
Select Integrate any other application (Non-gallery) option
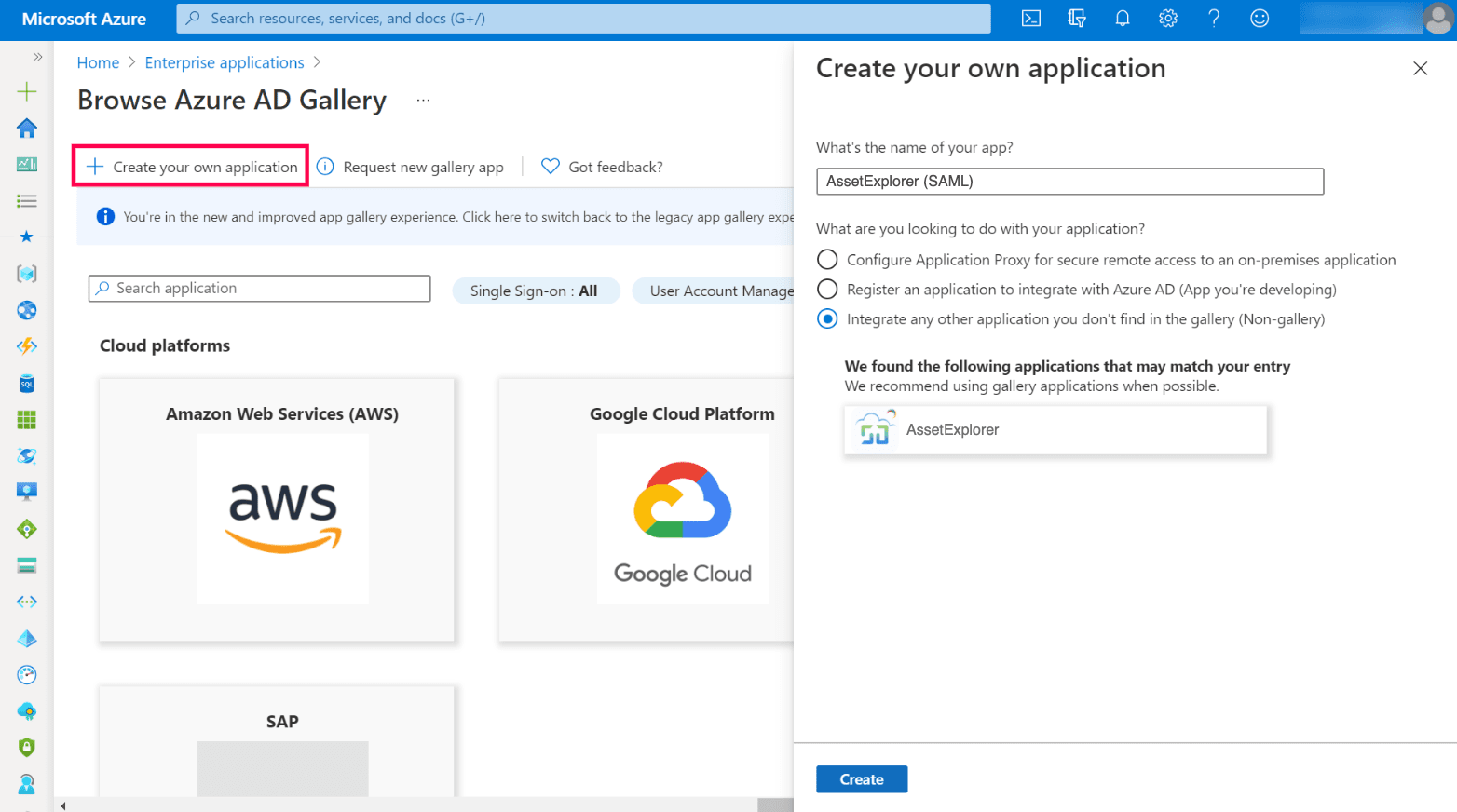click(x=827, y=319)
